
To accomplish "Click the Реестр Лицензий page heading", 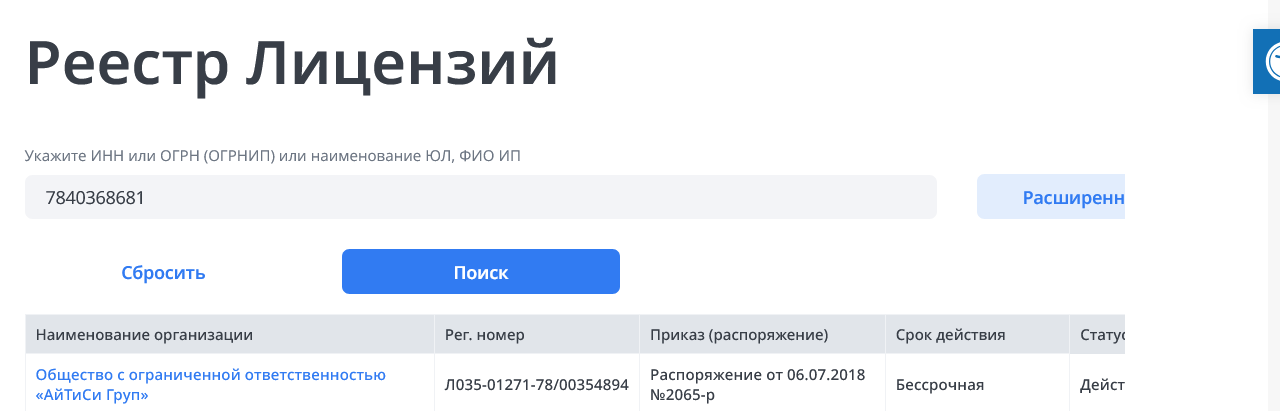I will (x=292, y=64).
